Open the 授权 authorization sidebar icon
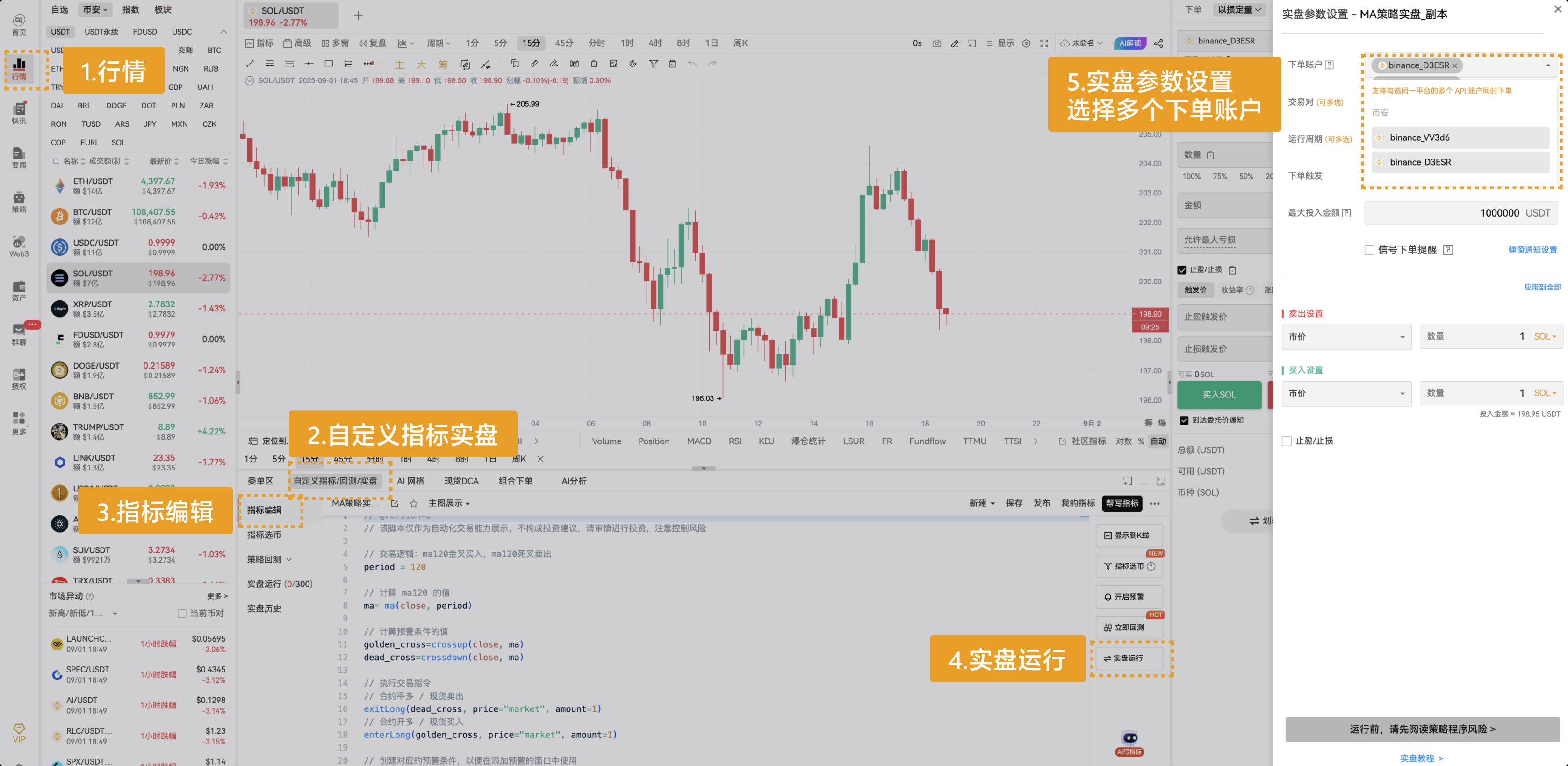 click(19, 379)
